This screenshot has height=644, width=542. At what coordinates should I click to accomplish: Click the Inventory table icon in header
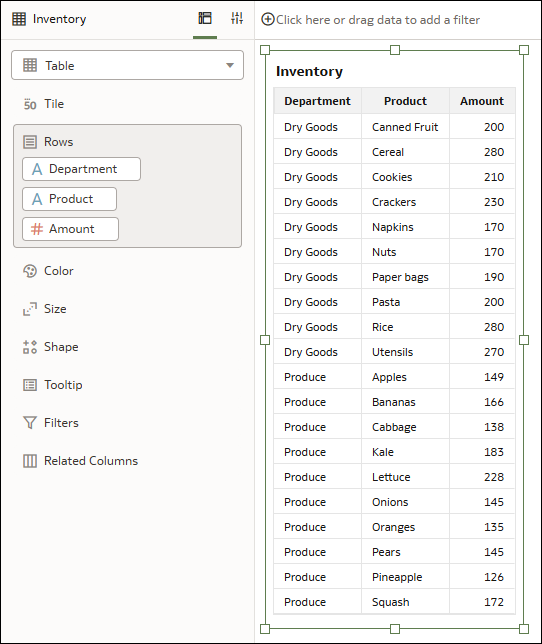(x=19, y=19)
